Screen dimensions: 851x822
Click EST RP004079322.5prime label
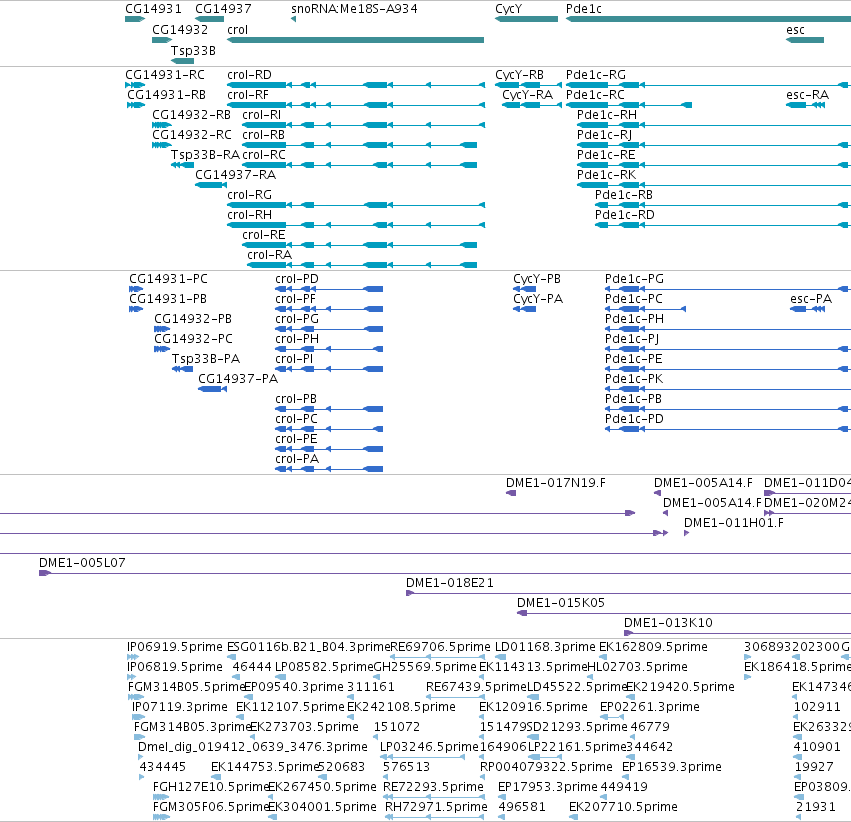[x=546, y=767]
